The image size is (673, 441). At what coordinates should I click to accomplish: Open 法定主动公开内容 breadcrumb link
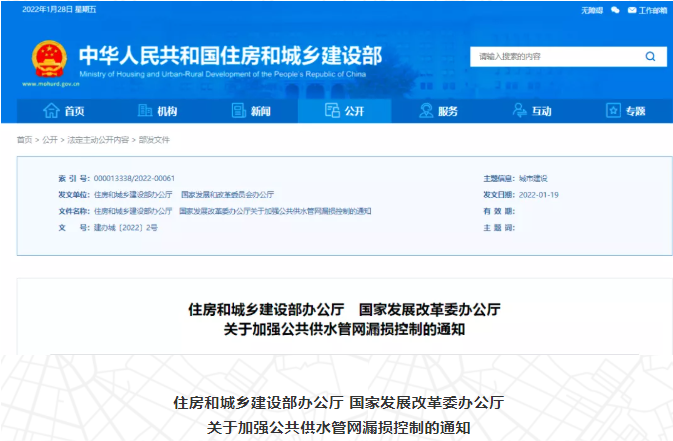click(98, 140)
